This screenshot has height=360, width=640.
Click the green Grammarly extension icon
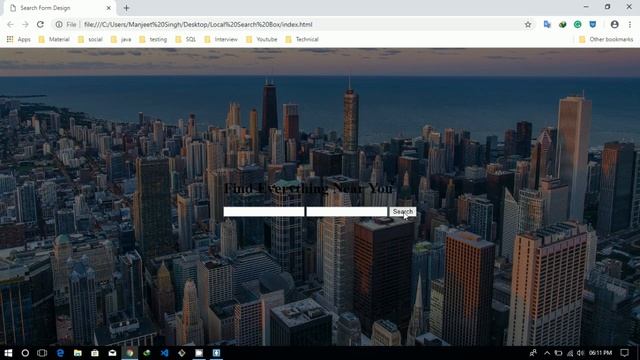click(x=578, y=24)
